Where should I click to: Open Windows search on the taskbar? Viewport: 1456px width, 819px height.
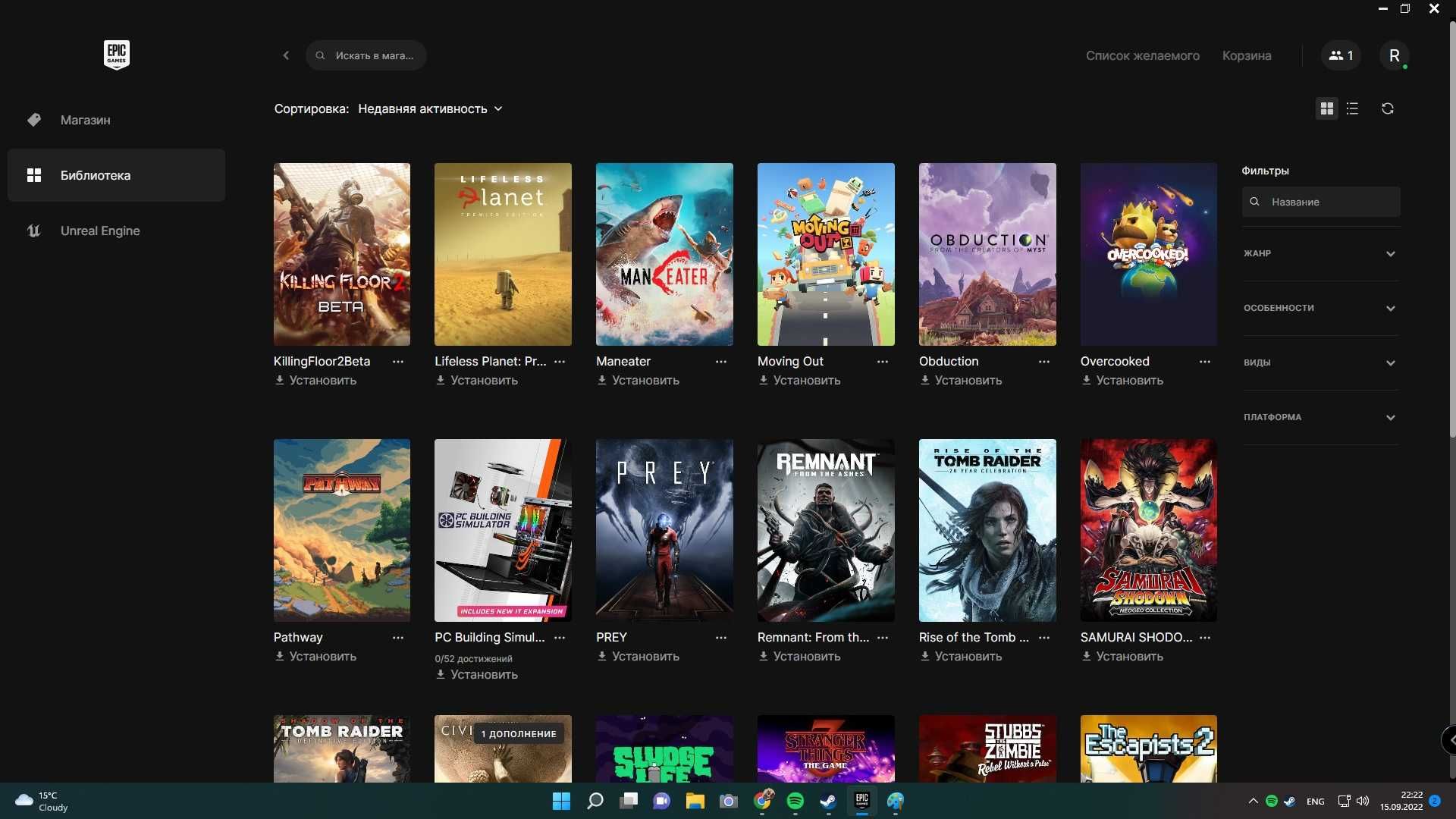coord(595,801)
